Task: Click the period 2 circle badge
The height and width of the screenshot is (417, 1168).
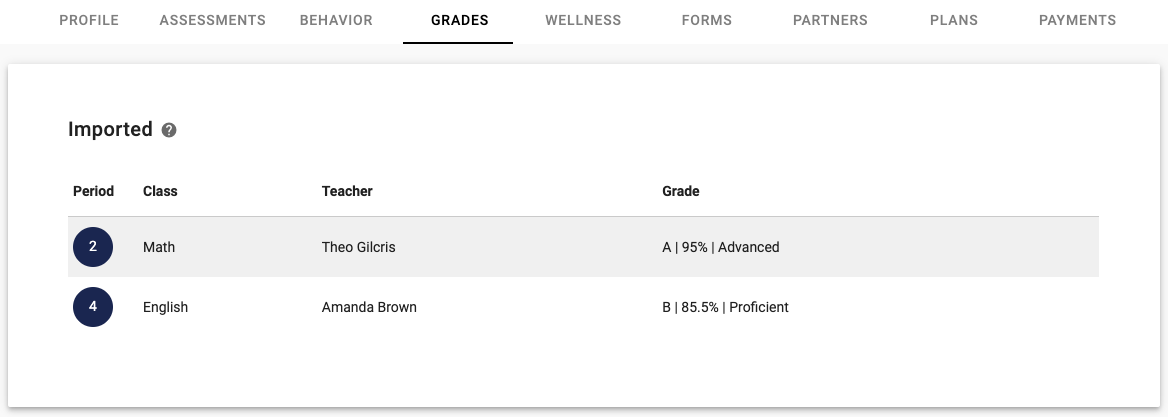Action: (x=93, y=246)
